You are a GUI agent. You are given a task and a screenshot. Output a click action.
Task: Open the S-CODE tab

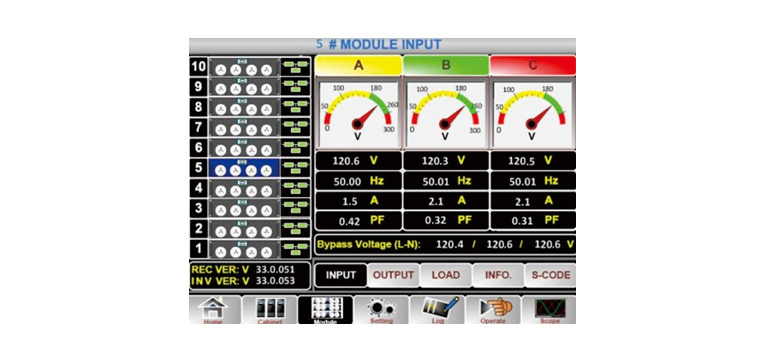coord(551,275)
